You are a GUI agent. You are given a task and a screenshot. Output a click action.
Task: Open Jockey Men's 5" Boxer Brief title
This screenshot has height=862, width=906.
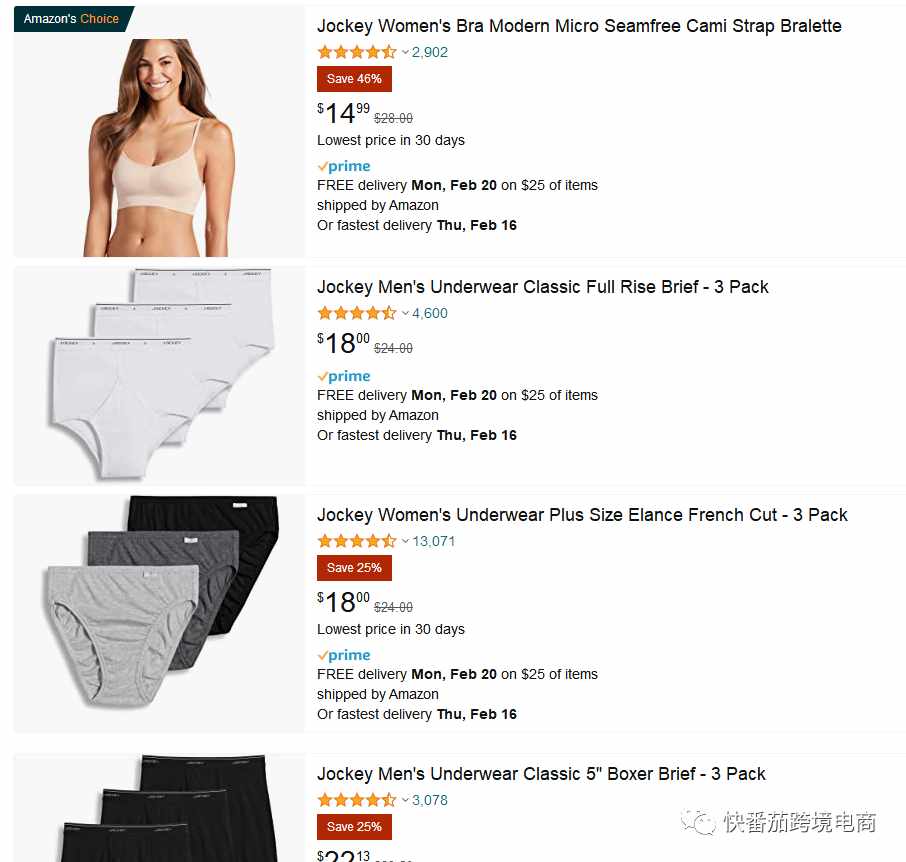click(541, 774)
